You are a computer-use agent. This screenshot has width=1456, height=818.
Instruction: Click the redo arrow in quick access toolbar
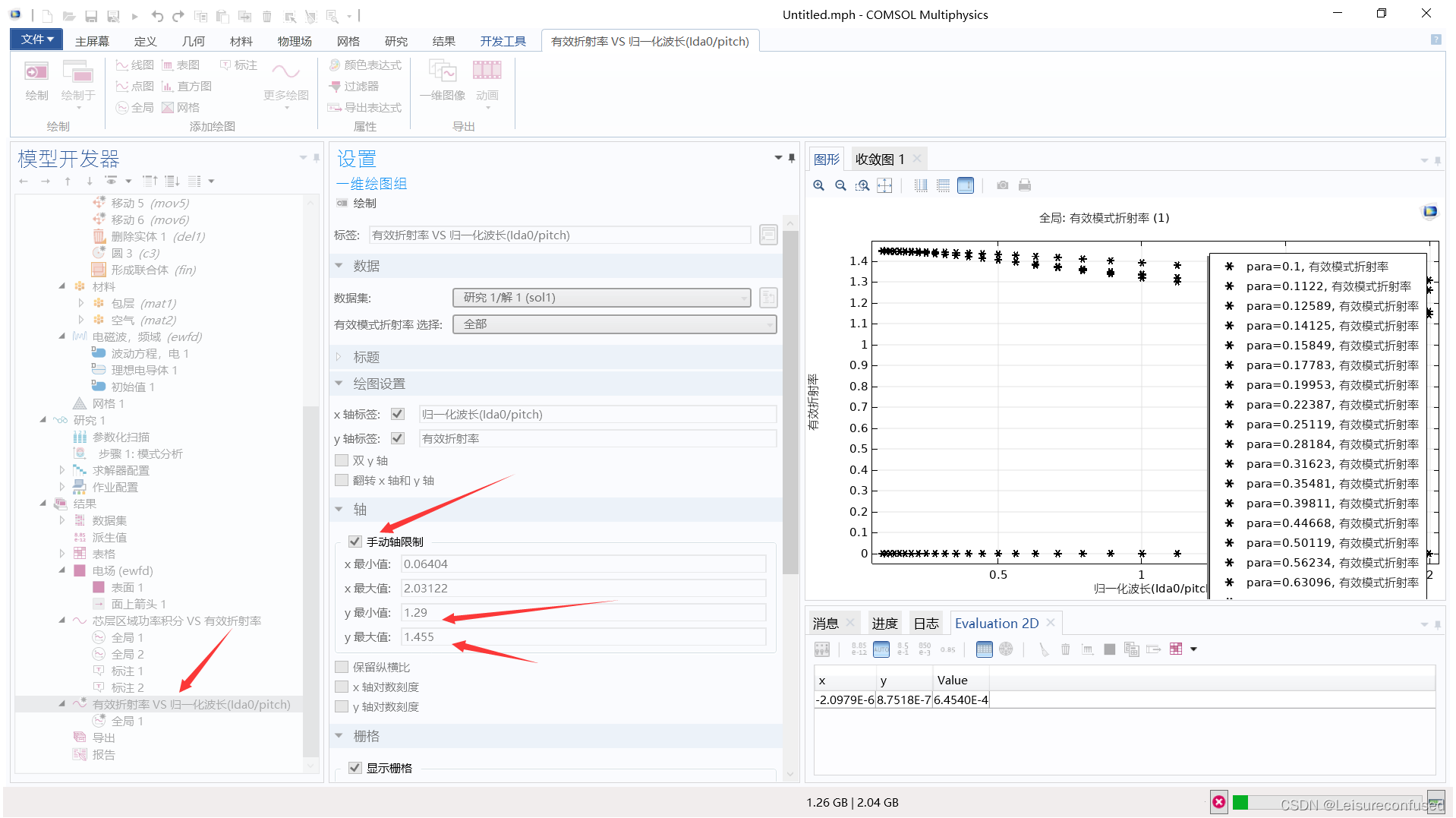tap(178, 16)
